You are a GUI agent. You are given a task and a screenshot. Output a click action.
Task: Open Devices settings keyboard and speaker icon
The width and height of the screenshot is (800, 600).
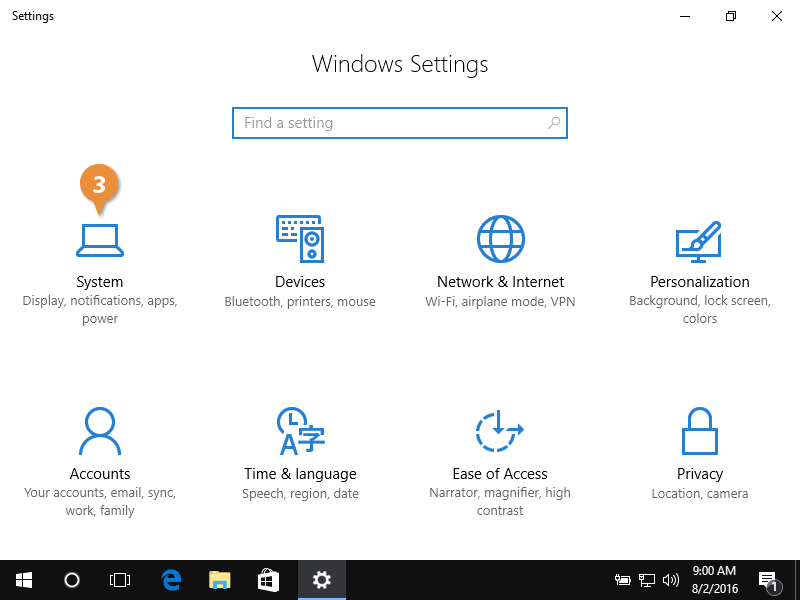(300, 238)
